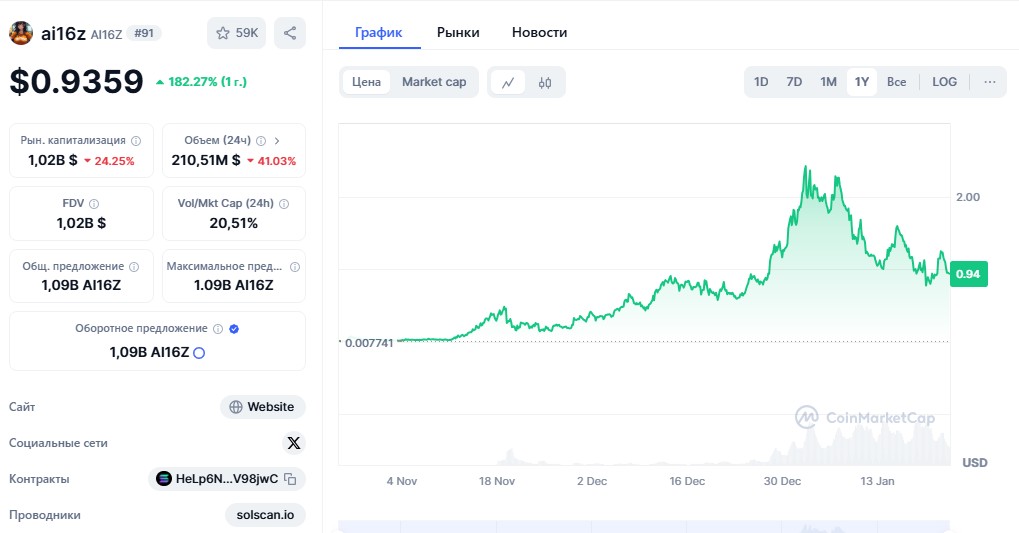The width and height of the screenshot is (1019, 533).
Task: Open the solscan.io explorer link
Action: [x=265, y=515]
